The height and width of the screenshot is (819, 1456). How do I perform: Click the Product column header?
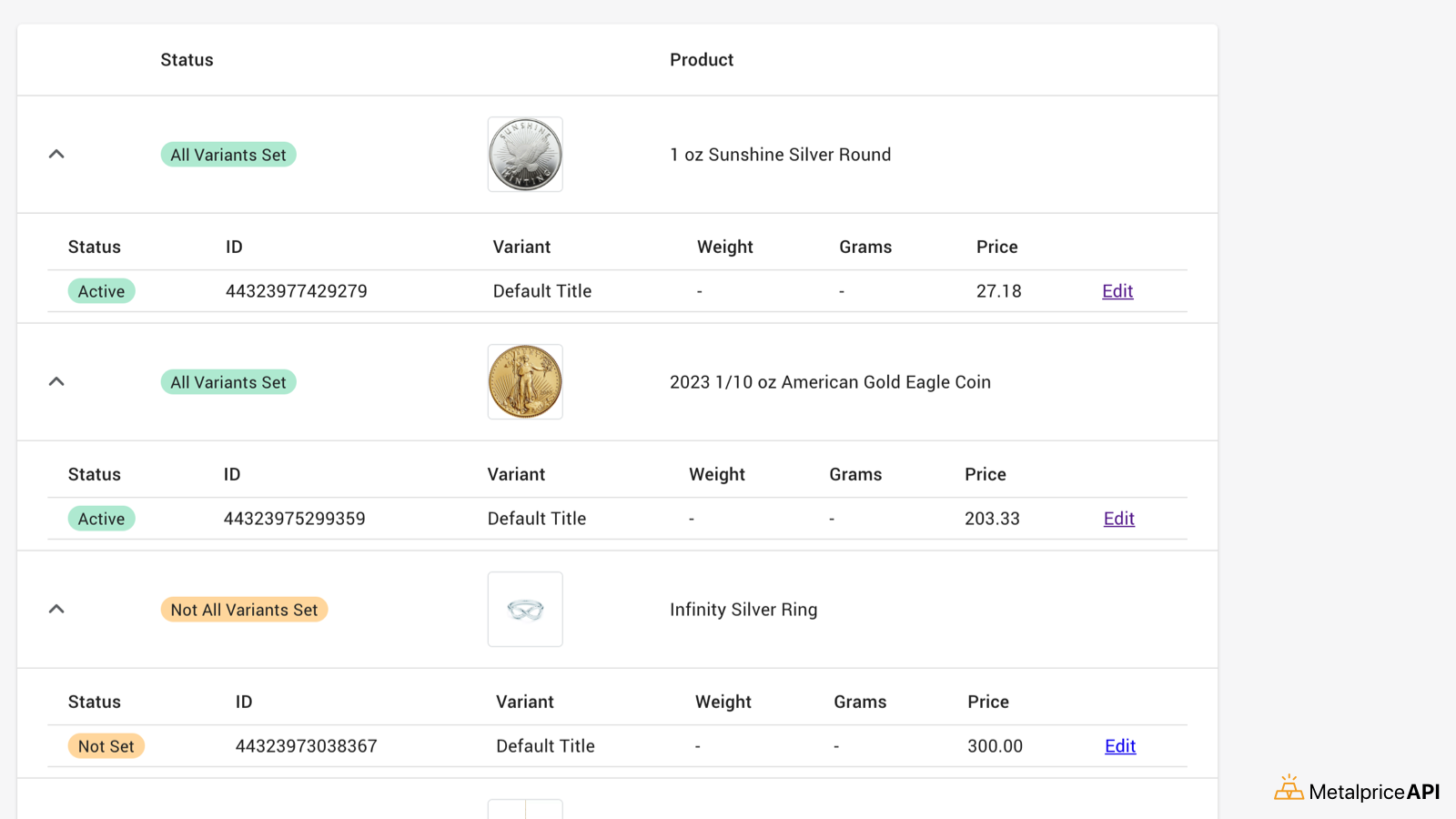tap(702, 59)
